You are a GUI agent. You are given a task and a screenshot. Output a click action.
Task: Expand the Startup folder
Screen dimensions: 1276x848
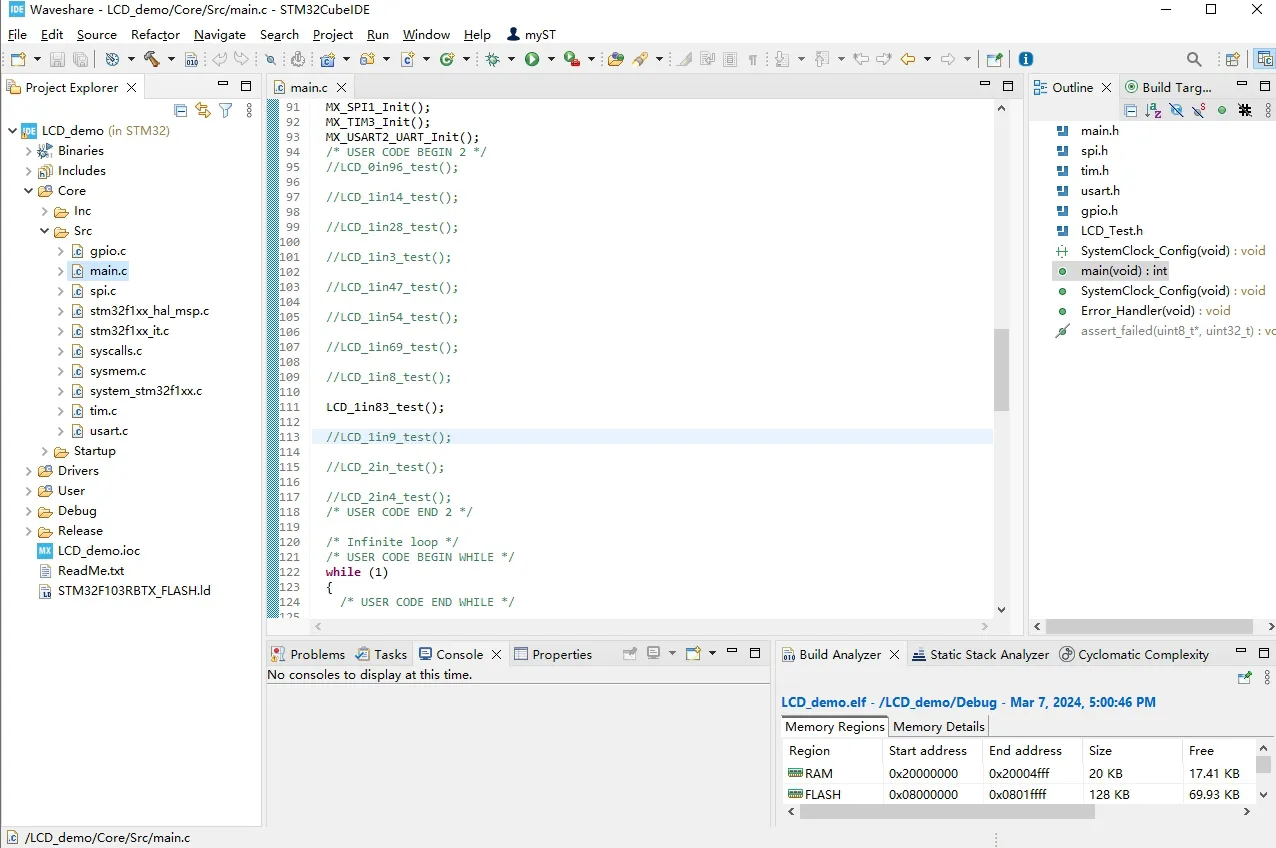(44, 451)
